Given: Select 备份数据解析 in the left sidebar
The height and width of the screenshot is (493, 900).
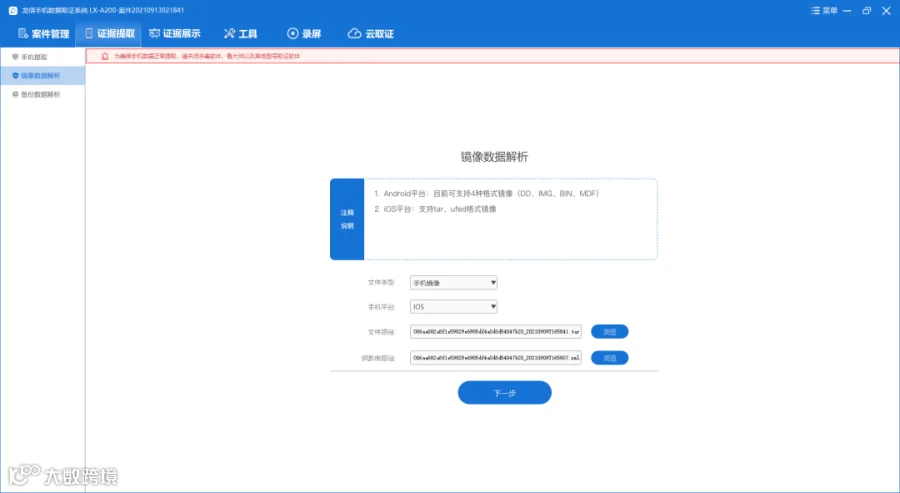Looking at the screenshot, I should coord(42,95).
